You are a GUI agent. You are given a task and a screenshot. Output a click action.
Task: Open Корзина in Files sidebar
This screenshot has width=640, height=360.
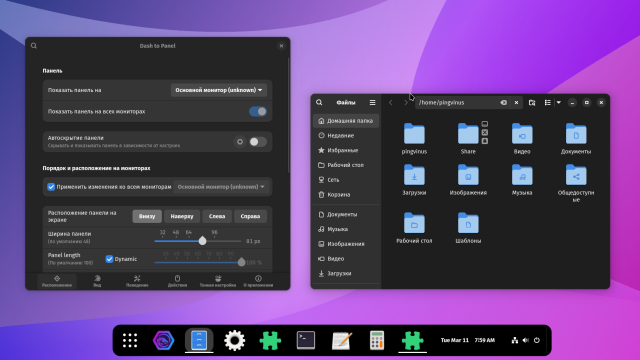click(346, 195)
